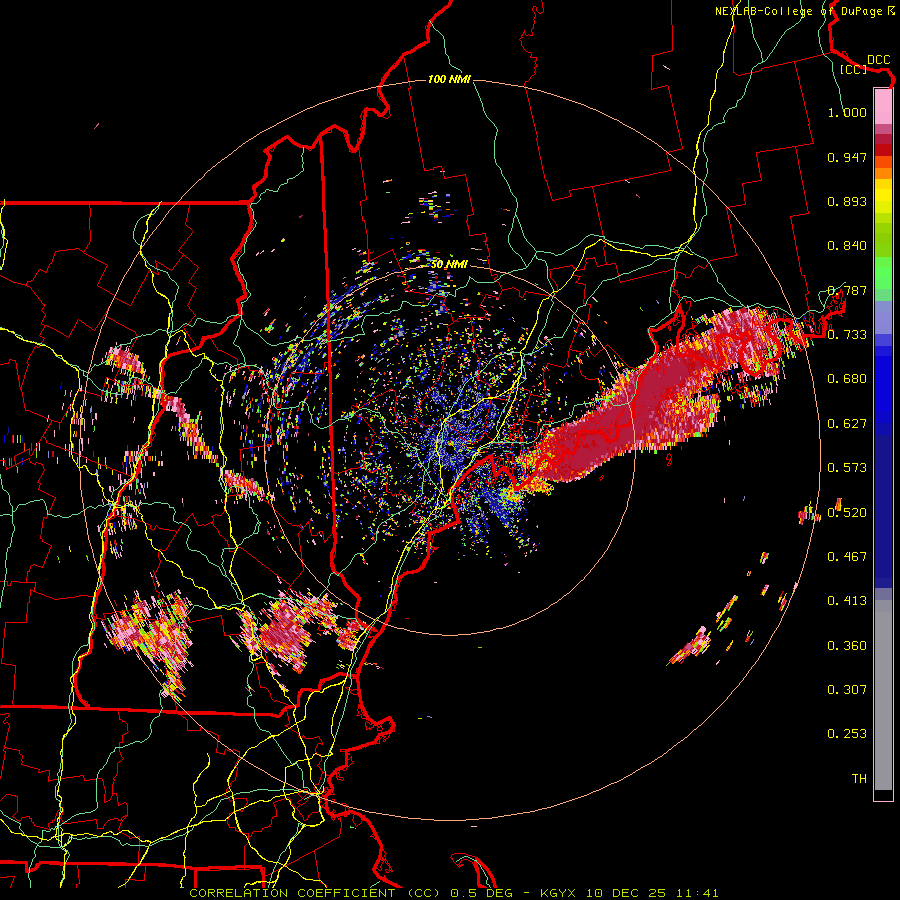This screenshot has height=900, width=900.
Task: Click the gray lower segment of color bar
Action: [x=883, y=695]
